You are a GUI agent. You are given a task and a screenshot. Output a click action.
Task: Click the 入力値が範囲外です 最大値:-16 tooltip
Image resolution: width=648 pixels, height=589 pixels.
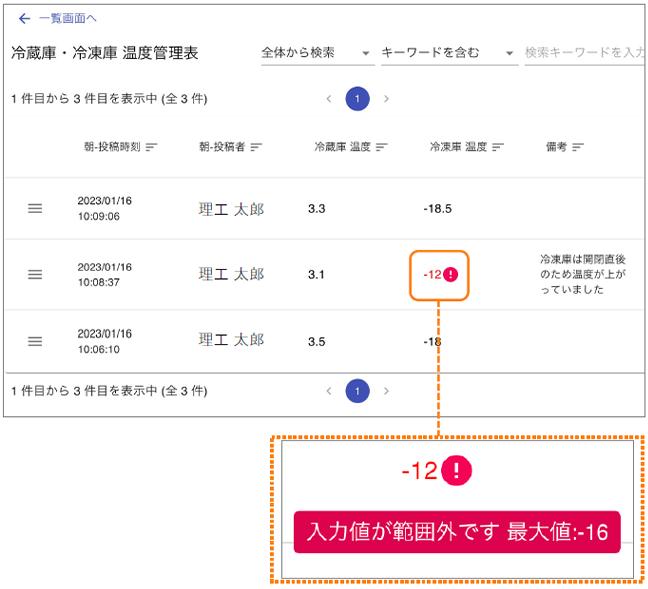pos(457,532)
